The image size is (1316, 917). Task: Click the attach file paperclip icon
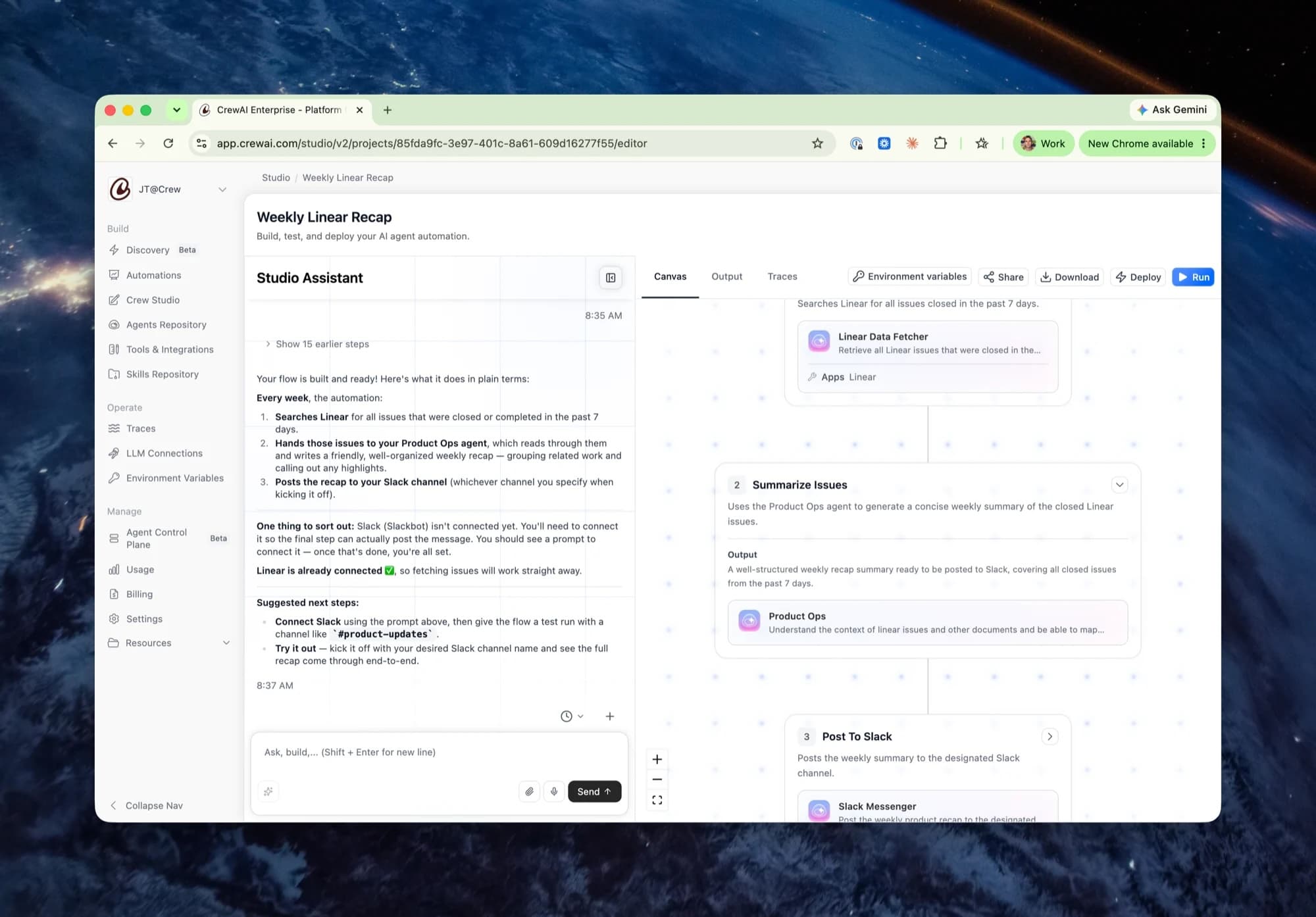[x=529, y=791]
